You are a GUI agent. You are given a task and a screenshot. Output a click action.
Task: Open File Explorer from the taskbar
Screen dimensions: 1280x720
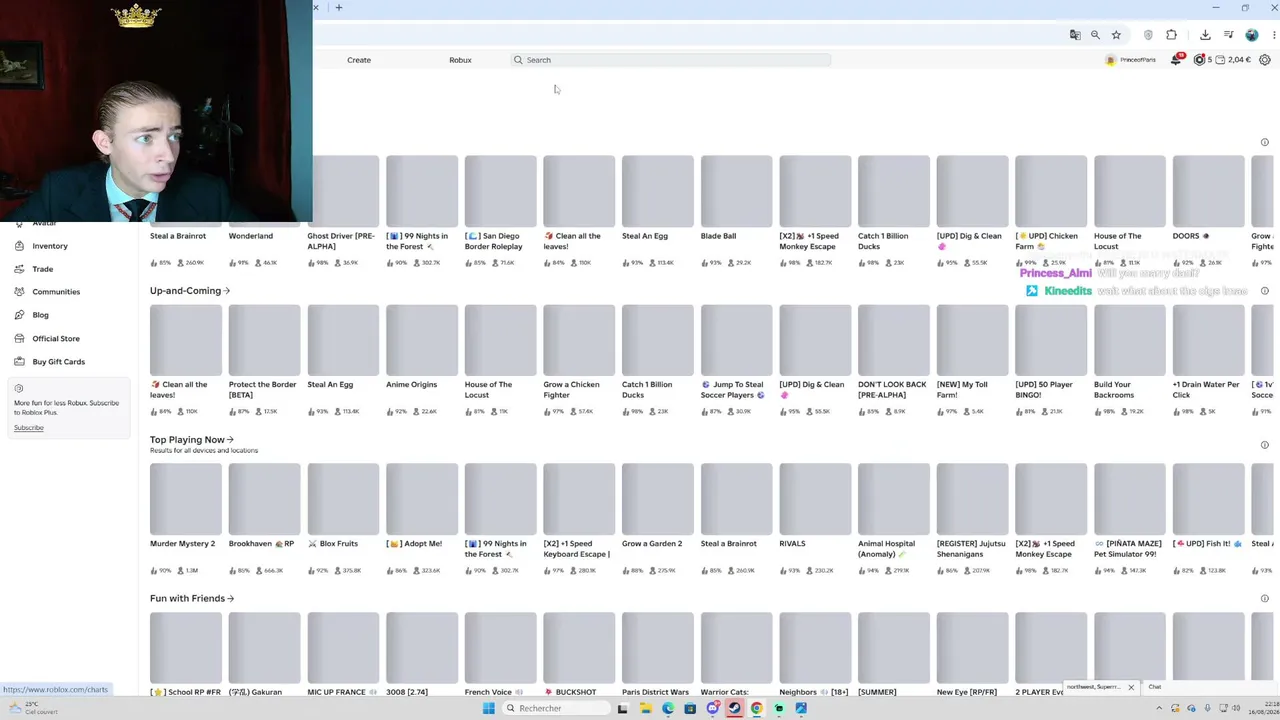(646, 708)
